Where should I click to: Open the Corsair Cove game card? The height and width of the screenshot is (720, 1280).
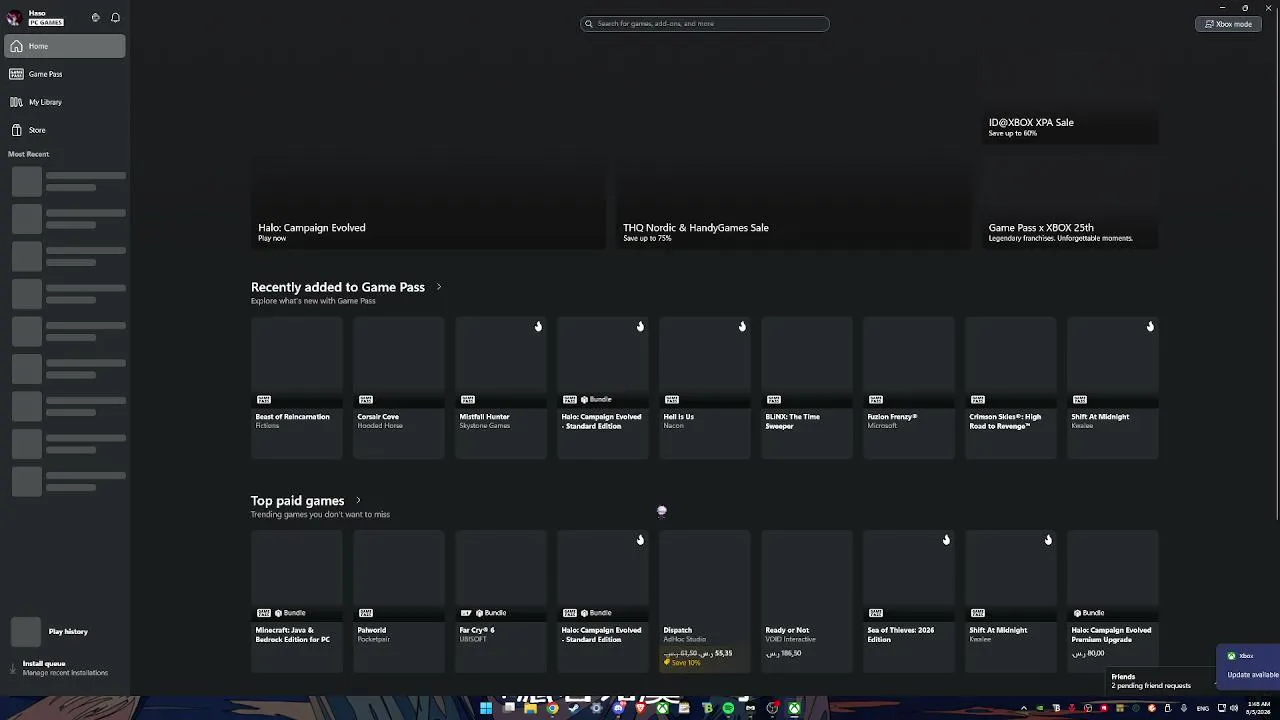pyautogui.click(x=399, y=388)
